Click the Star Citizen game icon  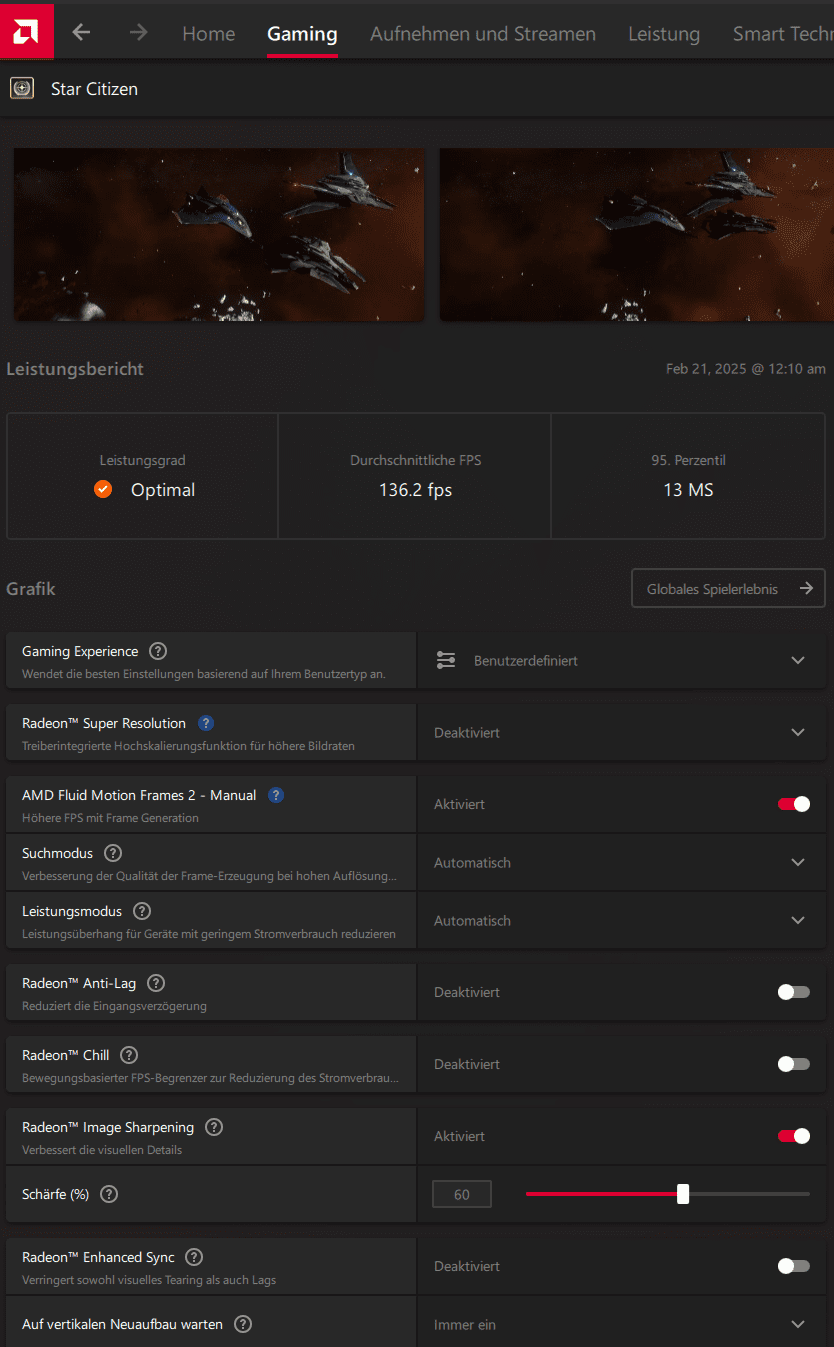[22, 89]
